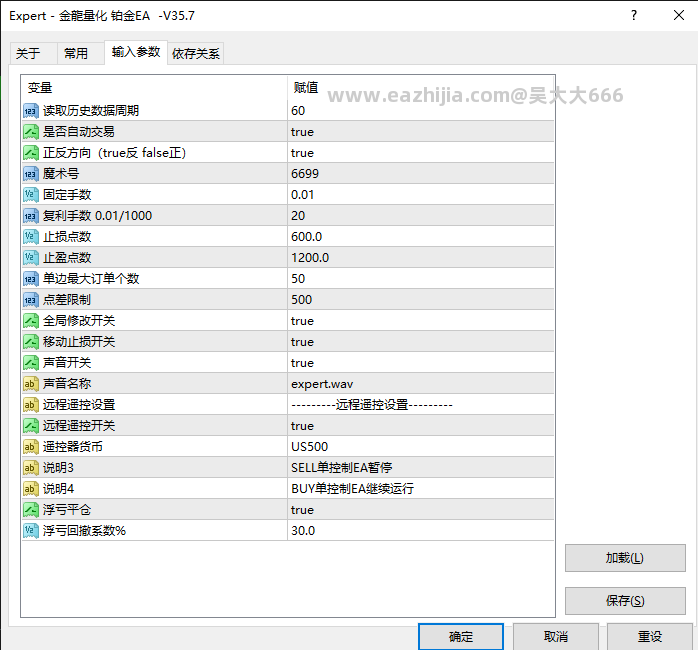Viewport: 698px width, 650px height.
Task: Click the 复利手数 0.01/1000 variable name
Action: (x=97, y=216)
